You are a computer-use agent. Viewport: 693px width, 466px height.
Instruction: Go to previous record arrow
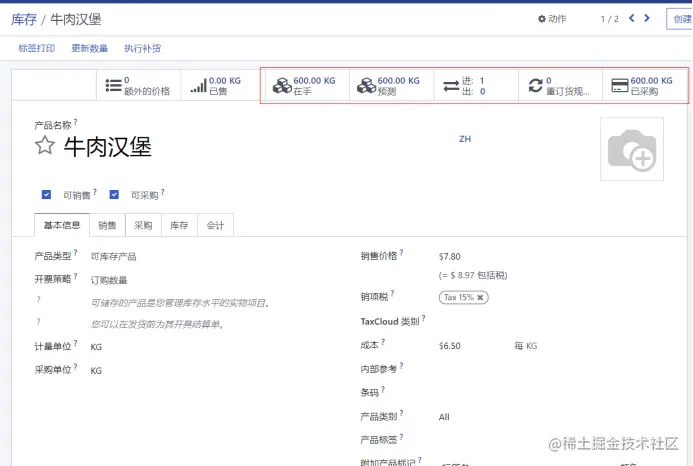[x=632, y=18]
